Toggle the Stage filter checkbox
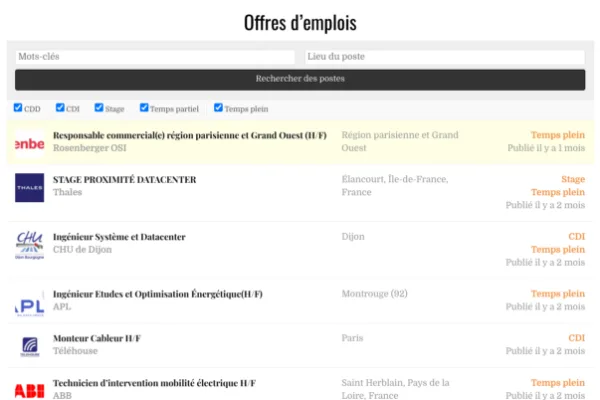Screen dimensions: 600x400 click(x=99, y=108)
